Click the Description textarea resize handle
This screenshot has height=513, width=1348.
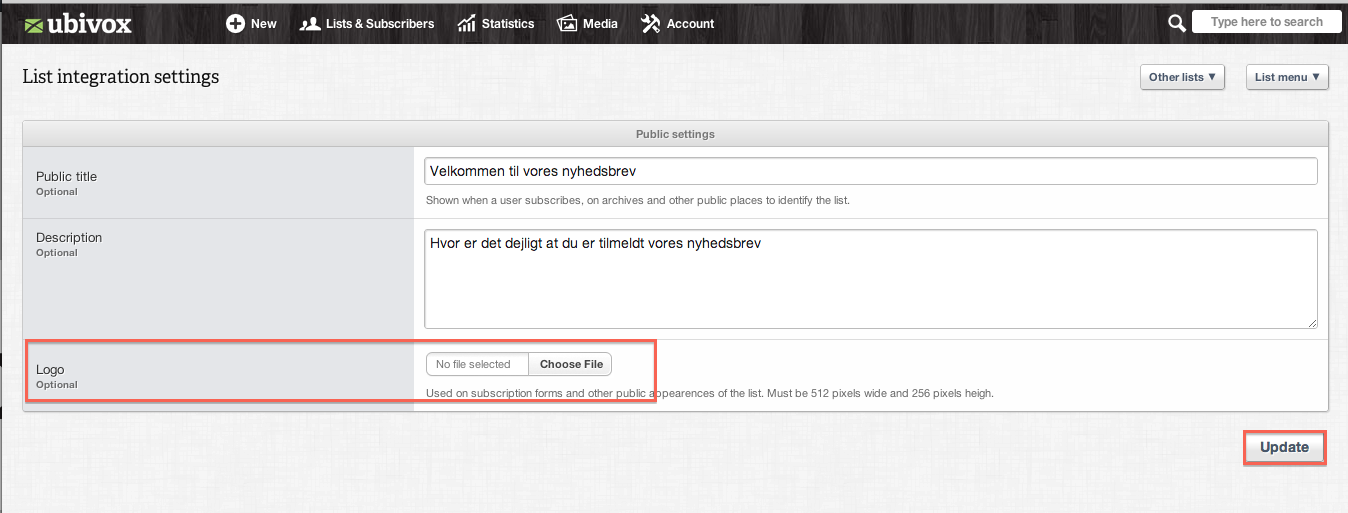tap(1311, 322)
